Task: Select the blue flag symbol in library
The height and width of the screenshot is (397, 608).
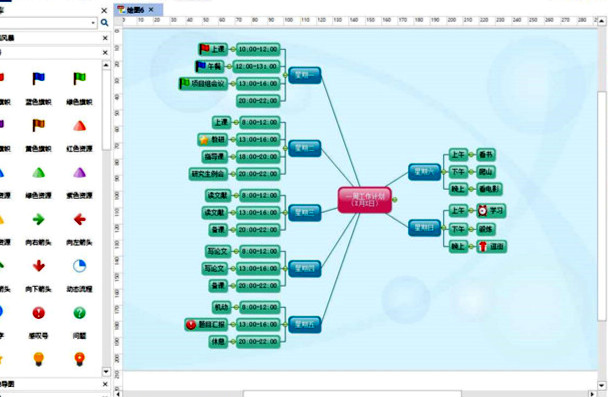Action: 38,79
